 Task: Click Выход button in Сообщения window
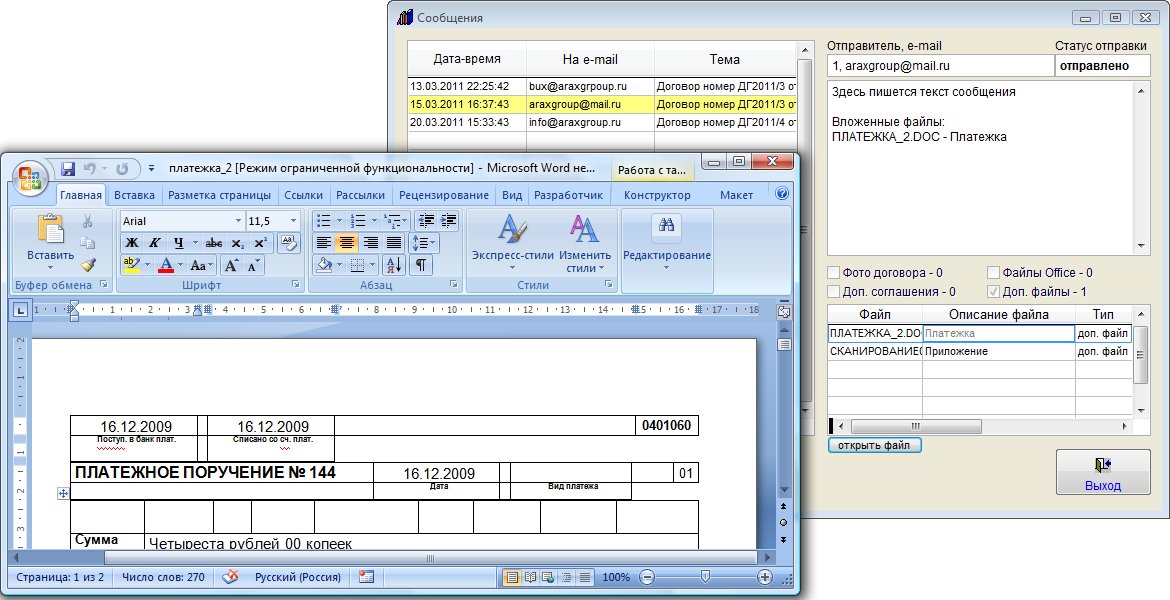1103,472
